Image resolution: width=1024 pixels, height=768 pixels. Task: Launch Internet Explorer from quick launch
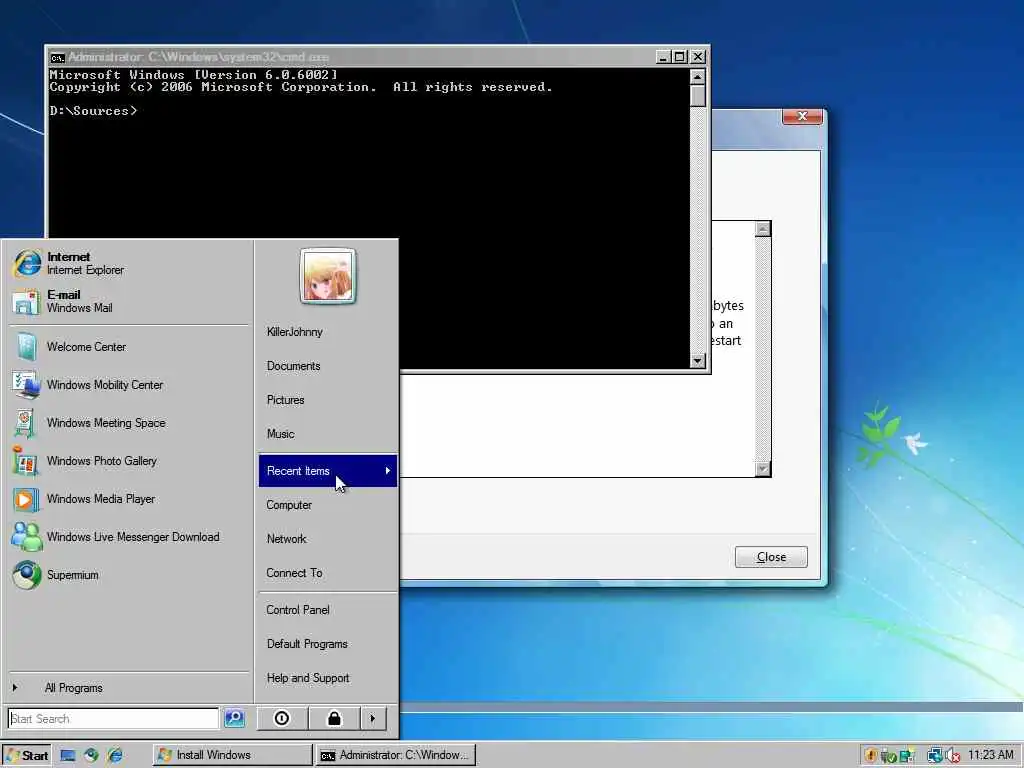pos(115,755)
